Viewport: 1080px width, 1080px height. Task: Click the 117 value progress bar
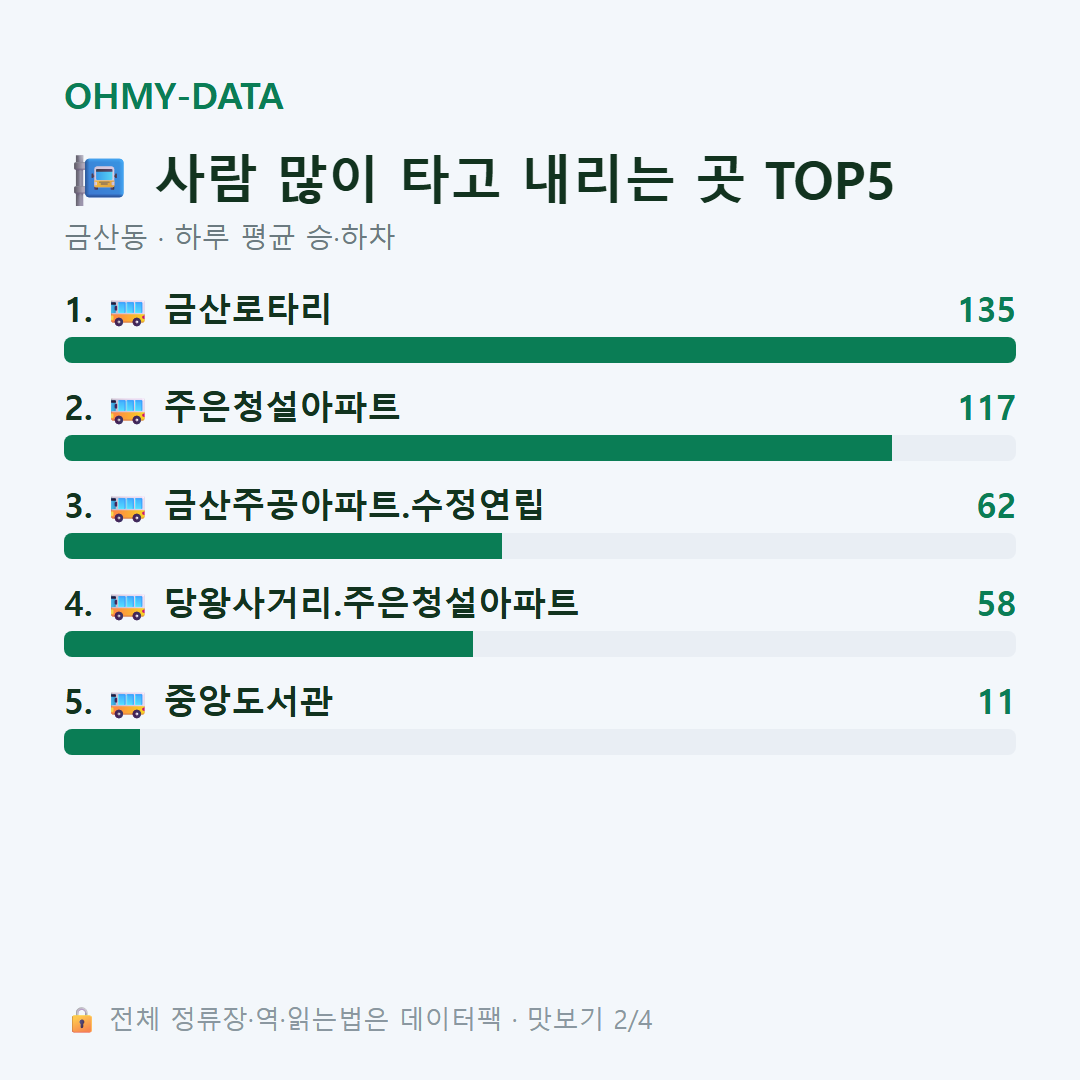pyautogui.click(x=540, y=448)
